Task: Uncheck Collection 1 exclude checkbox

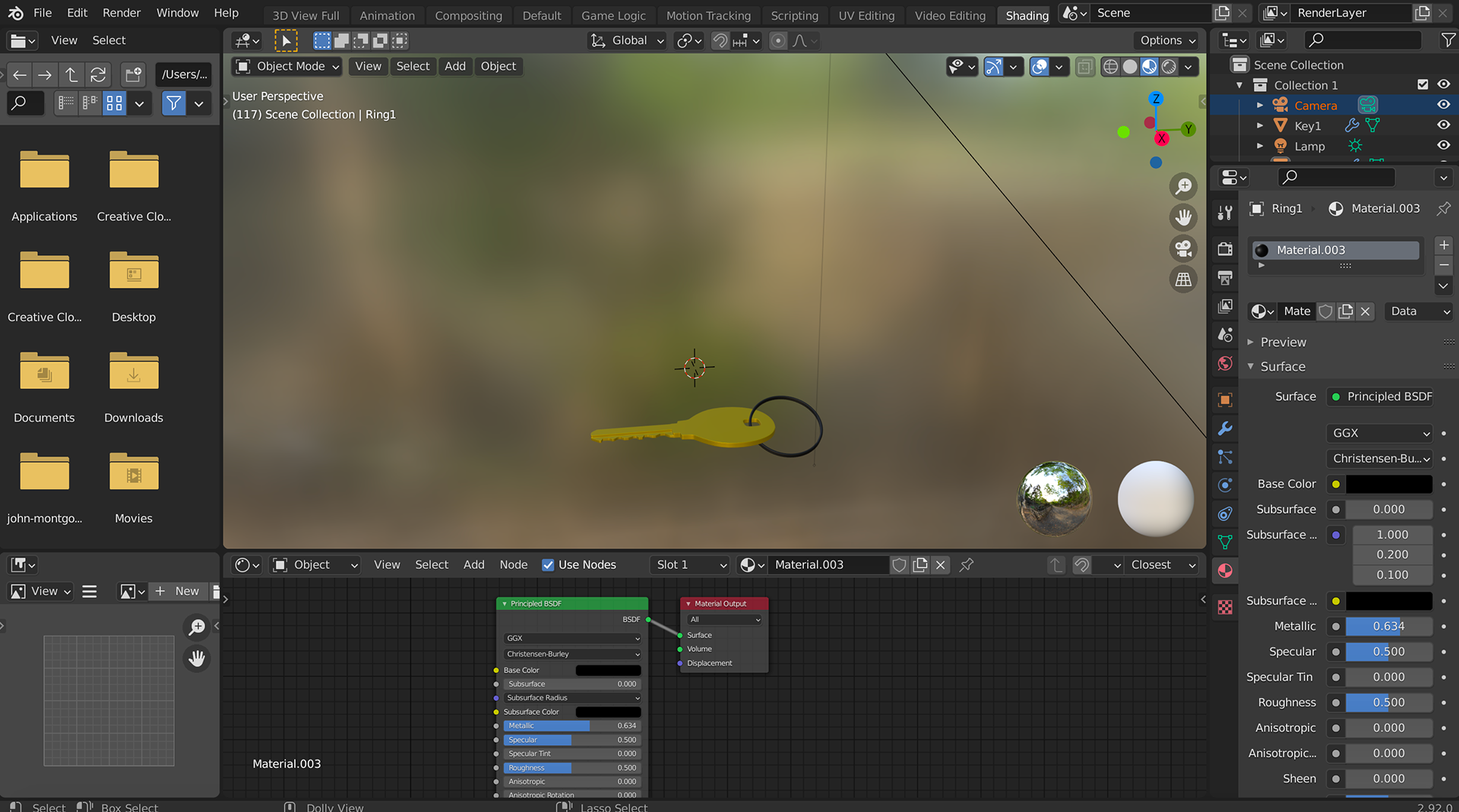Action: tap(1423, 84)
